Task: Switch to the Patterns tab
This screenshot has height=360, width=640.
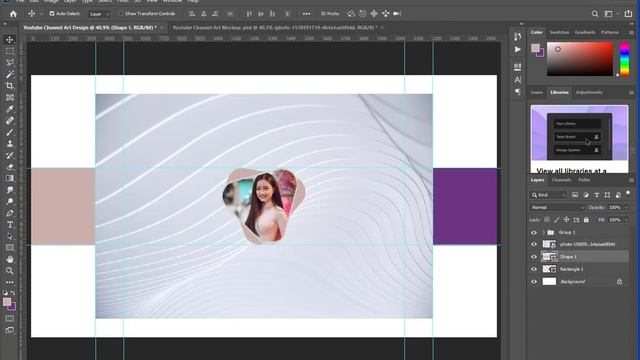Action: 610,32
